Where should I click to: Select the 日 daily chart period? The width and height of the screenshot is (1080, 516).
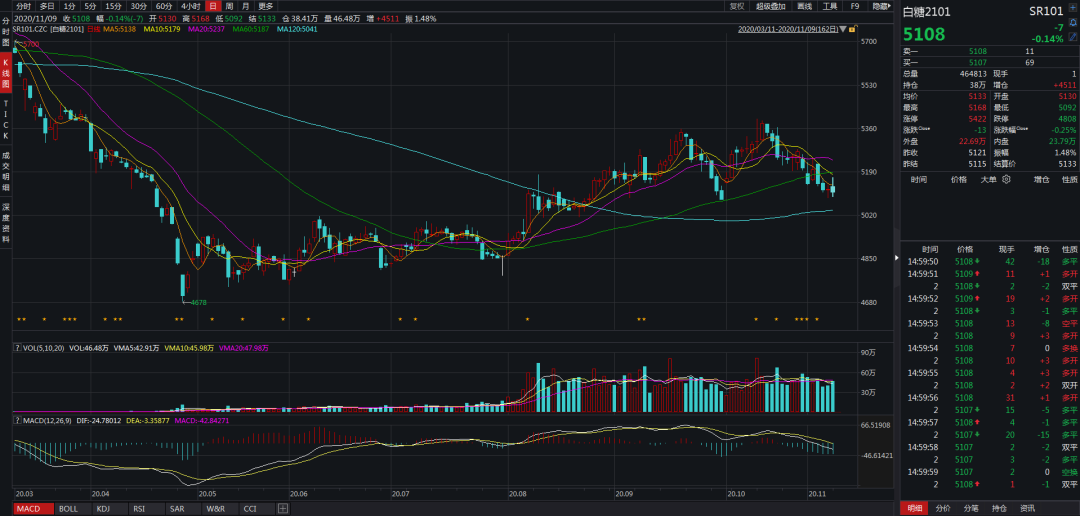213,6
